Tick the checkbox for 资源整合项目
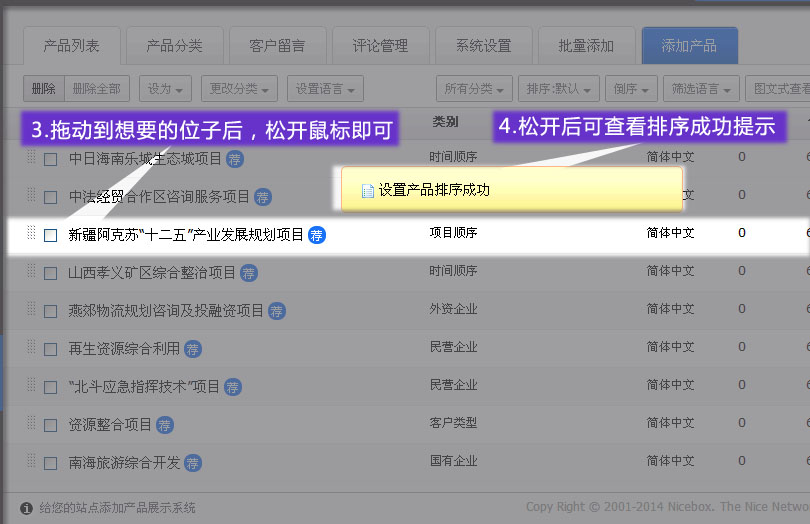Image resolution: width=810 pixels, height=524 pixels. point(51,425)
